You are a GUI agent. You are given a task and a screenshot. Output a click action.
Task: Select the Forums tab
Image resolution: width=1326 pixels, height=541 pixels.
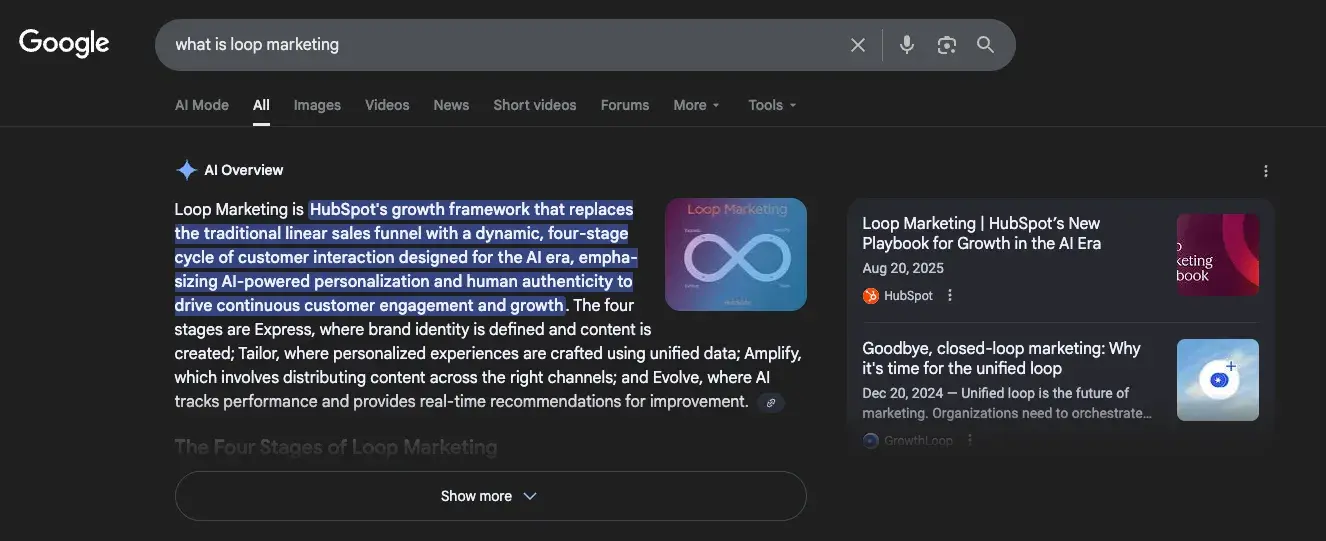[x=625, y=105]
